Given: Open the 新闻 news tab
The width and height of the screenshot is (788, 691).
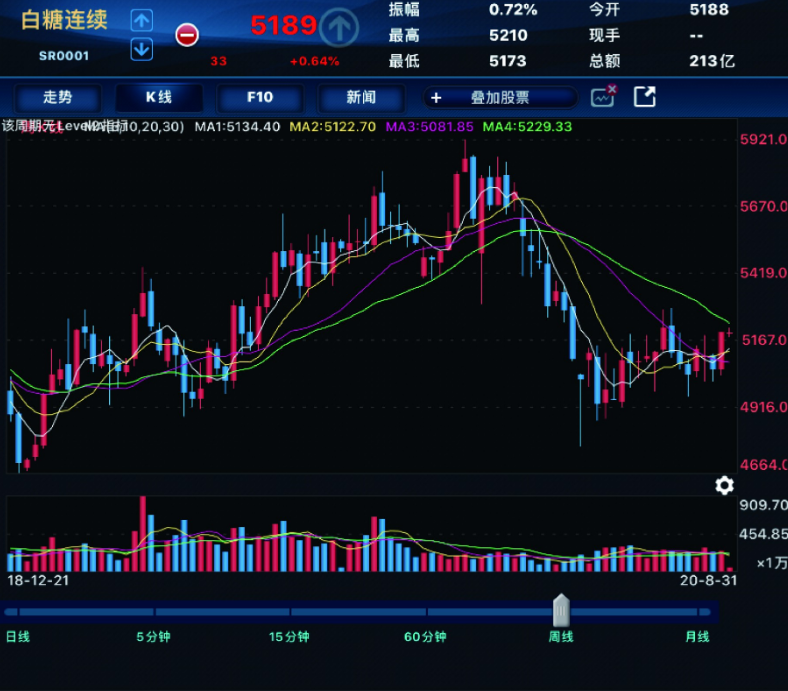Looking at the screenshot, I should point(361,98).
